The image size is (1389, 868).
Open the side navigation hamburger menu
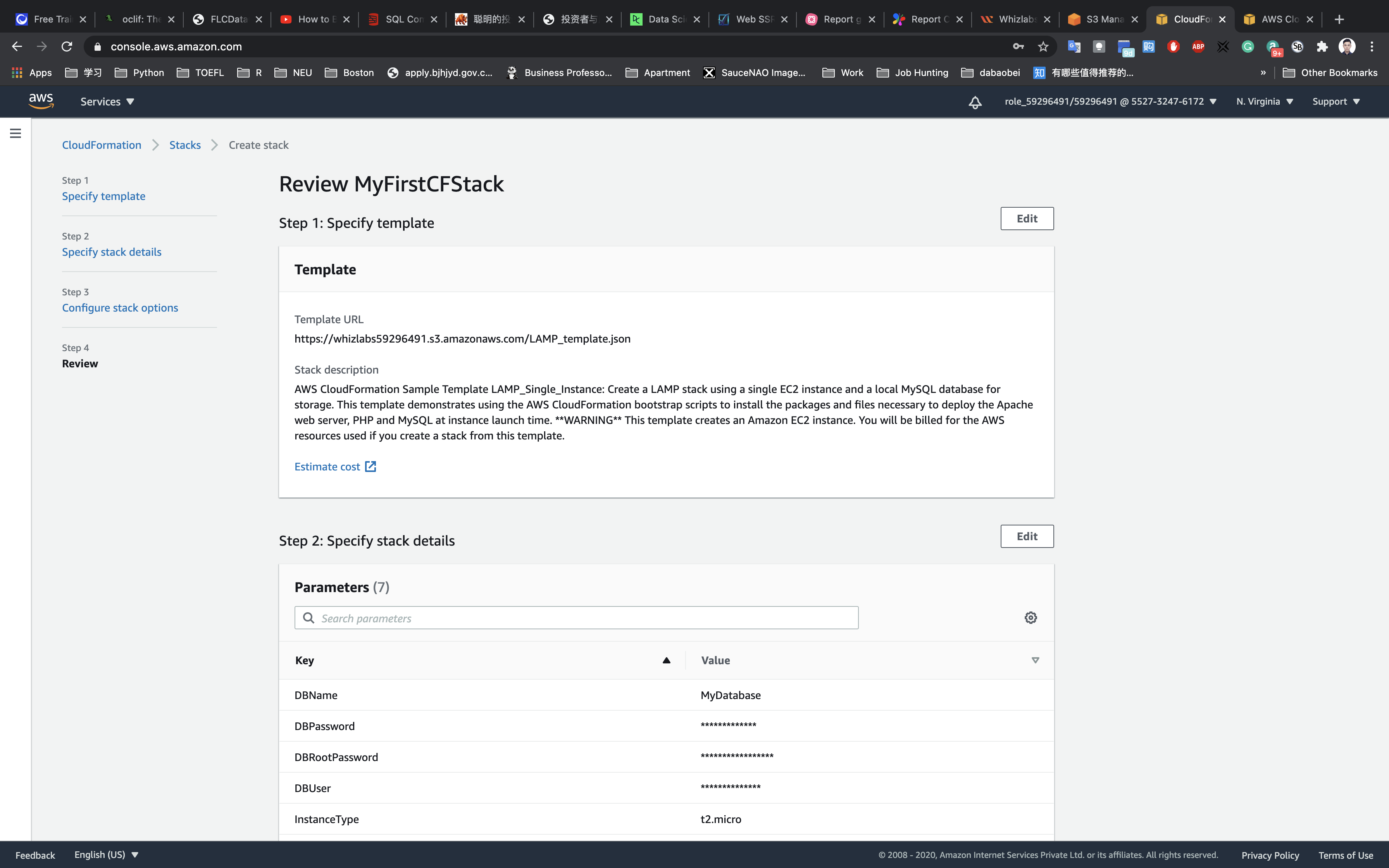[16, 133]
